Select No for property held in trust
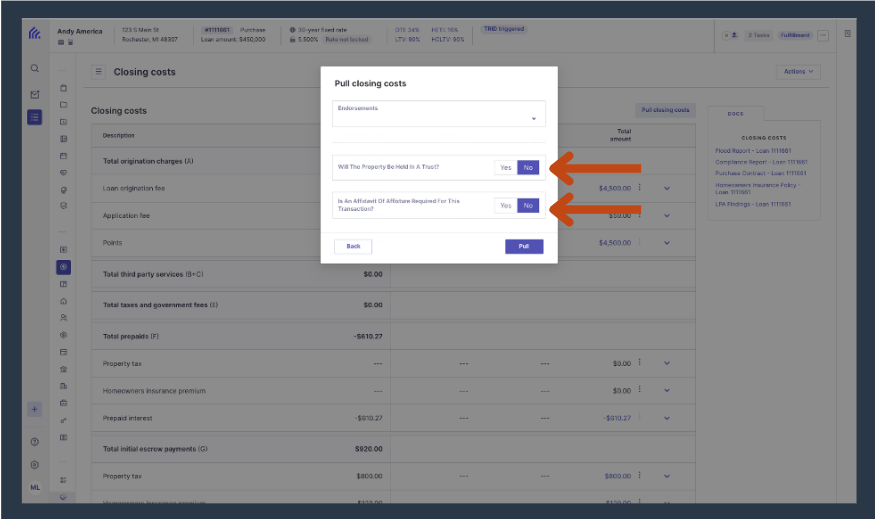Screen dimensions: 875x519 point(528,167)
